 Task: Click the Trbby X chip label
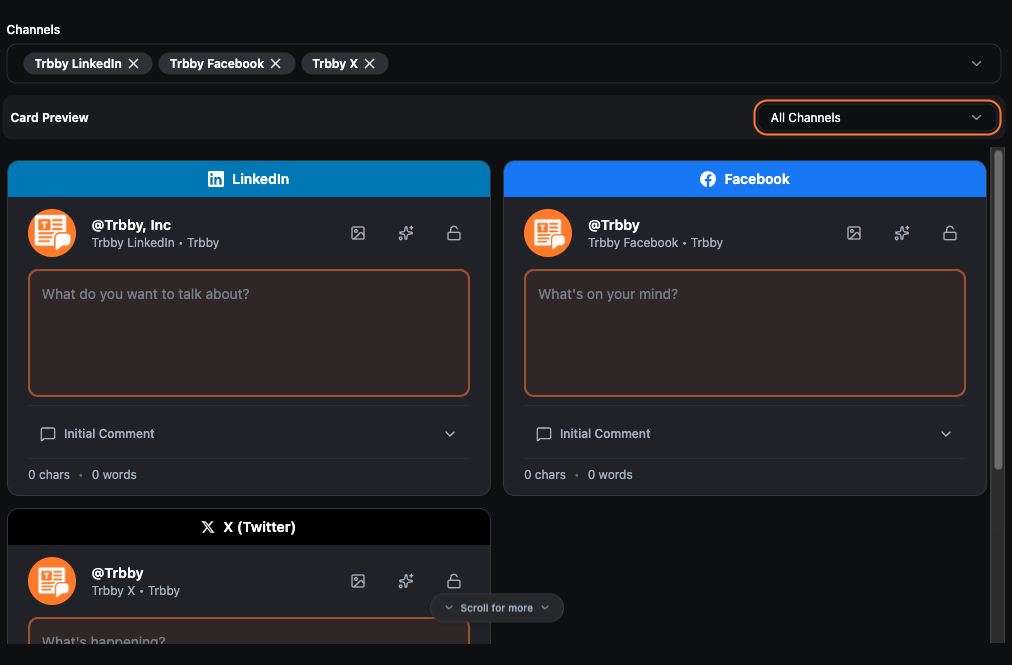click(x=335, y=63)
